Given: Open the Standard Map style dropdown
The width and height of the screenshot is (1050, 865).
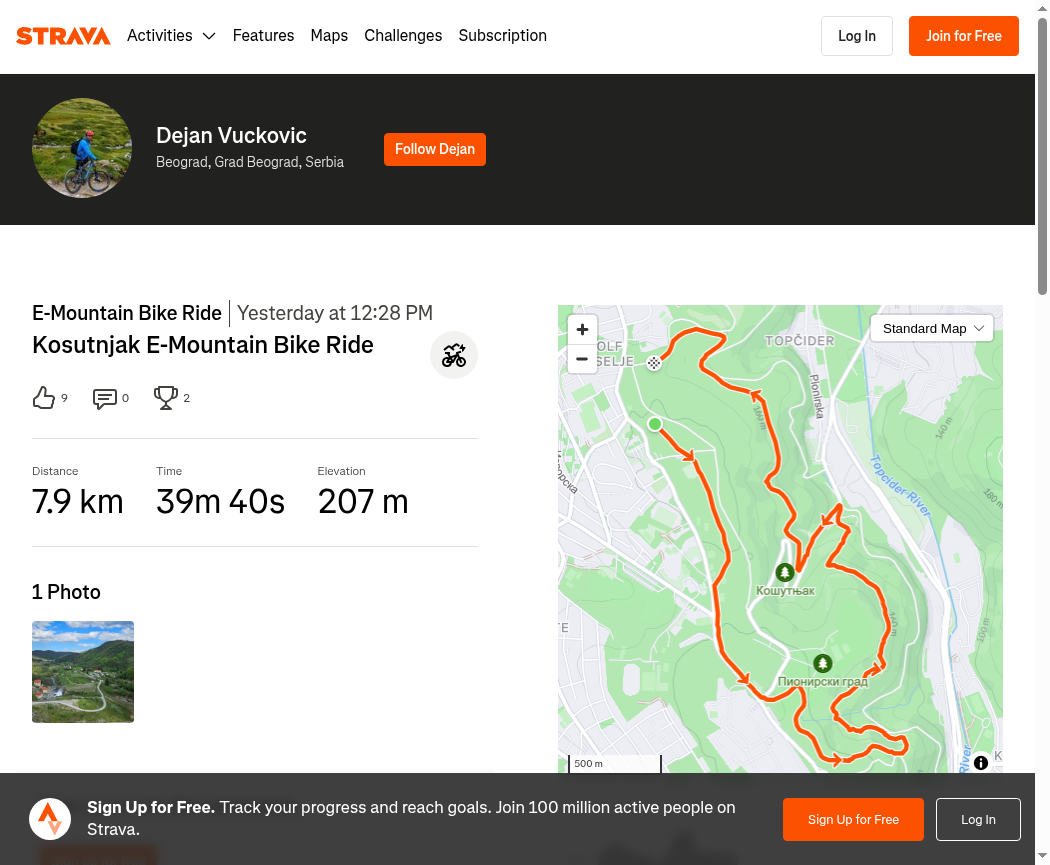Looking at the screenshot, I should tap(932, 328).
